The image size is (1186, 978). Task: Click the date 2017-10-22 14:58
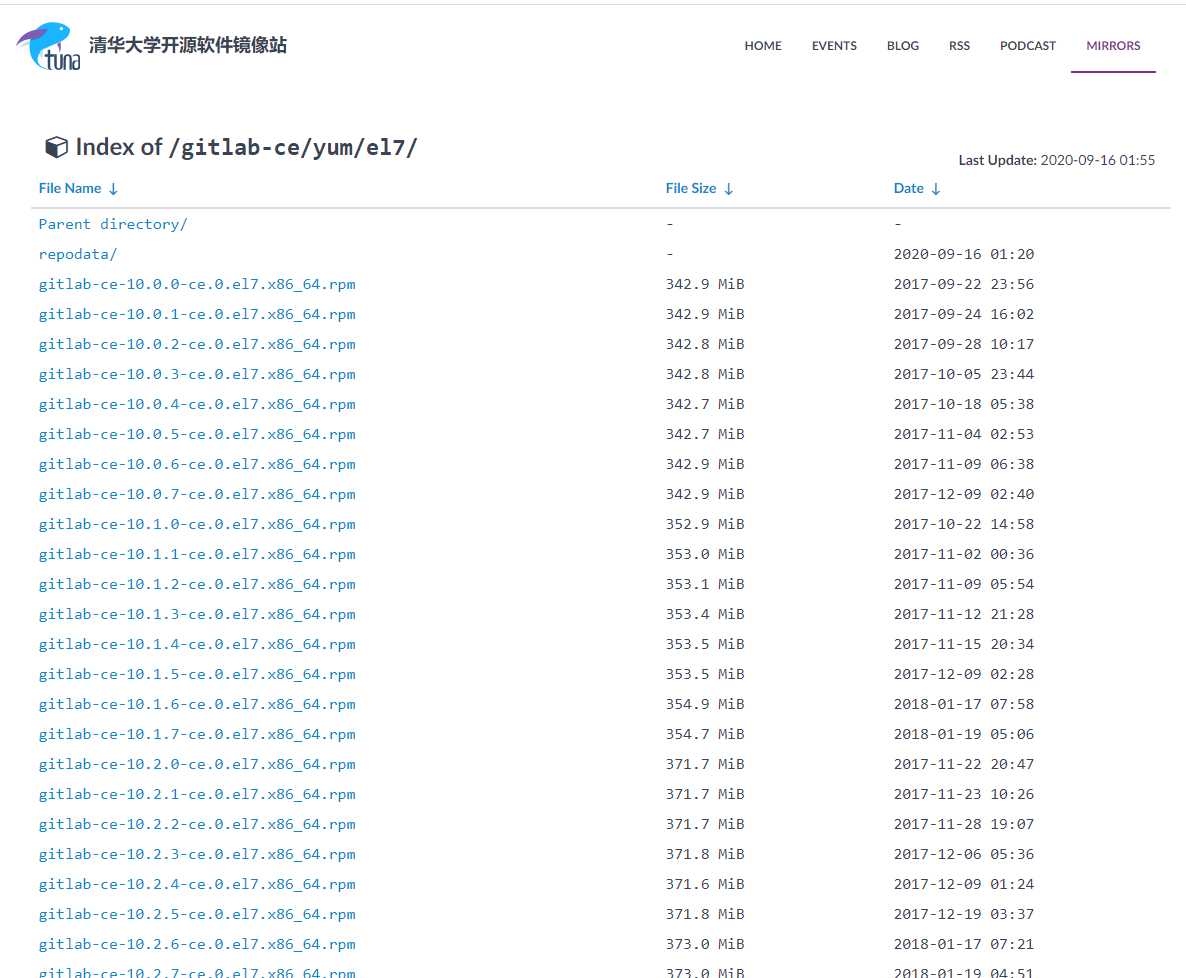tap(964, 524)
